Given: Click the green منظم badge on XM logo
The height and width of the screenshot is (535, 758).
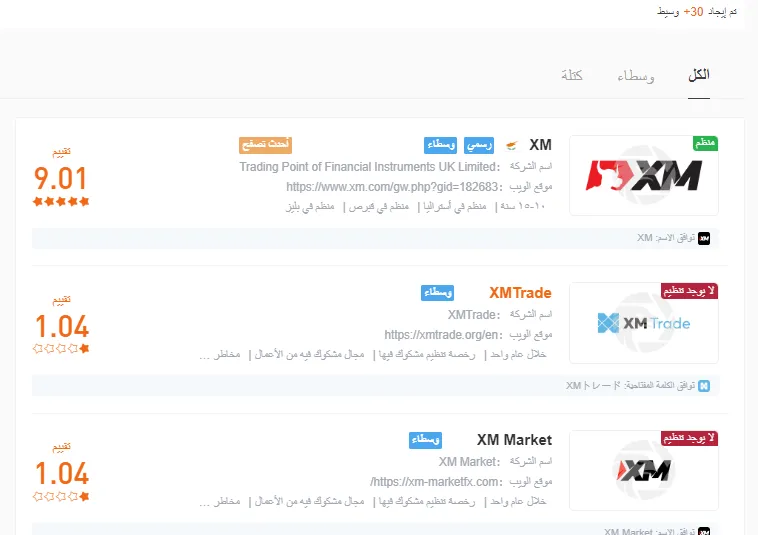Looking at the screenshot, I should 705,143.
